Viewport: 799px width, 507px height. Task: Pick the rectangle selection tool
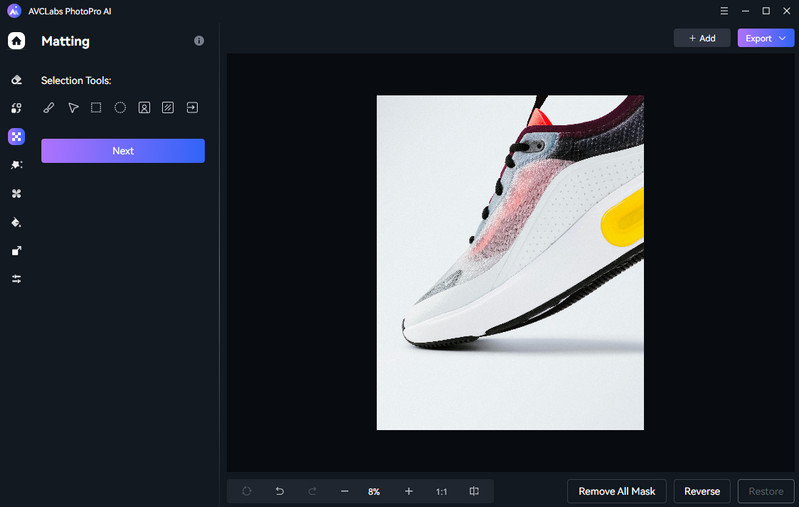click(96, 108)
